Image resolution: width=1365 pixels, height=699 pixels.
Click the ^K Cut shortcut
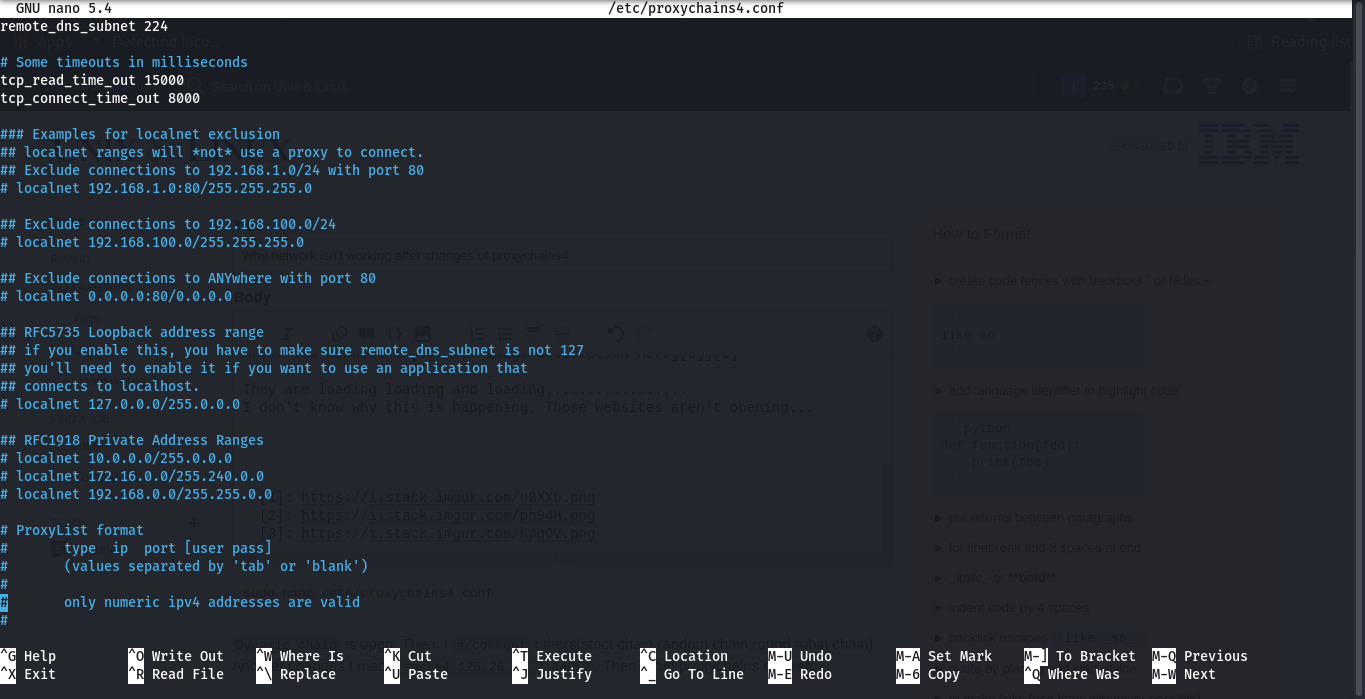(x=408, y=656)
